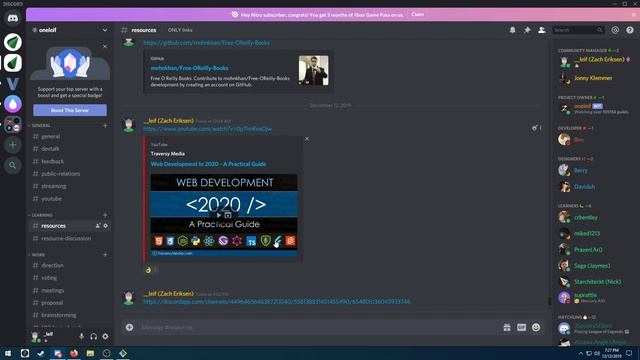The width and height of the screenshot is (640, 360).
Task: Click the thumbs-up reaction under the video embed
Action: 151,270
